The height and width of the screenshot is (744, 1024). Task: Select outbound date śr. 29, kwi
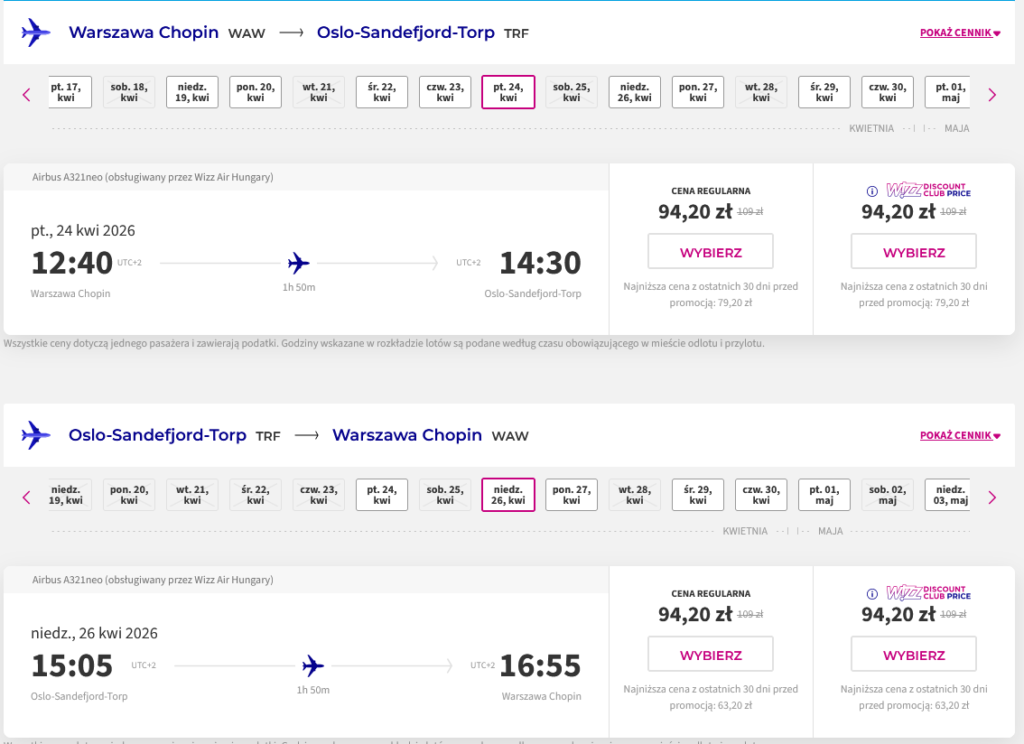pos(824,92)
